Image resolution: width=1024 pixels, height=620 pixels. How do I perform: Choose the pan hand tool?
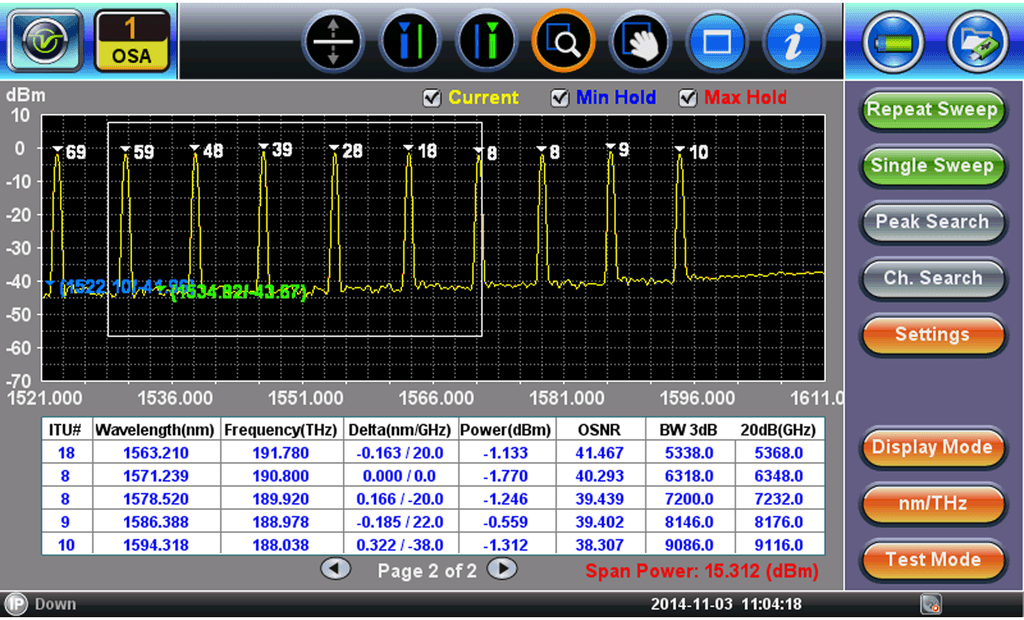640,41
